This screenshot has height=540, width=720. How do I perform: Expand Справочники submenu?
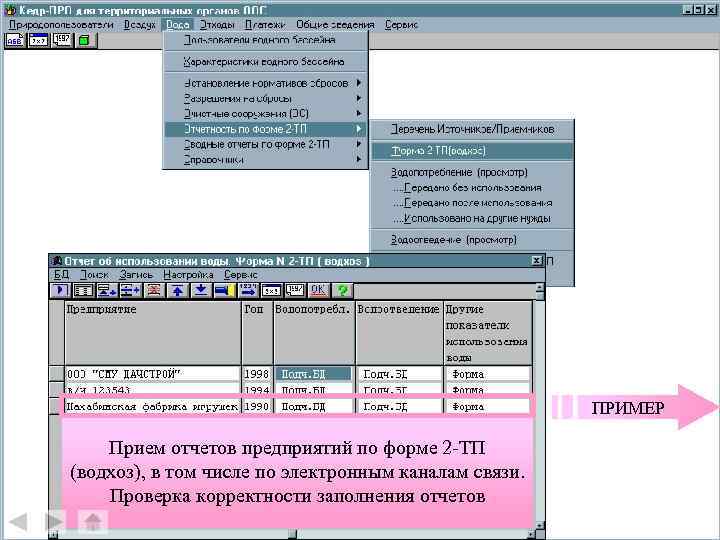tap(266, 160)
